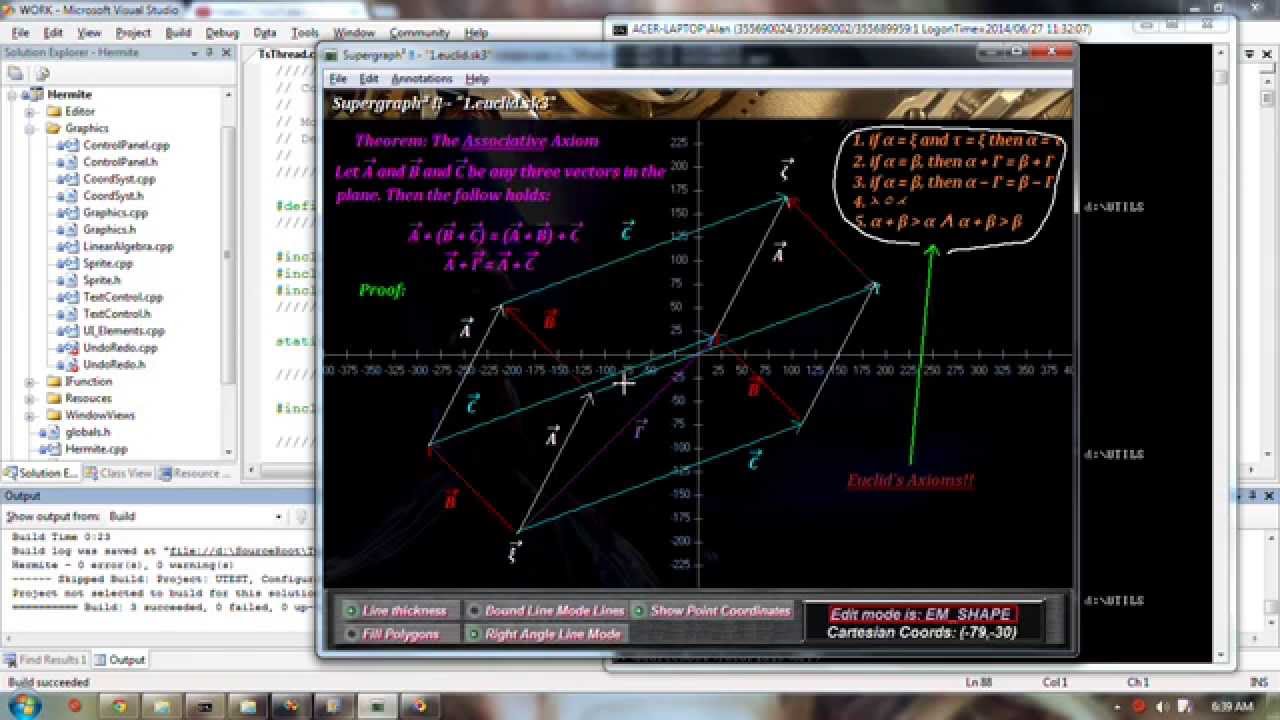Expand the Editor folder in Solution Explorer

click(x=30, y=111)
